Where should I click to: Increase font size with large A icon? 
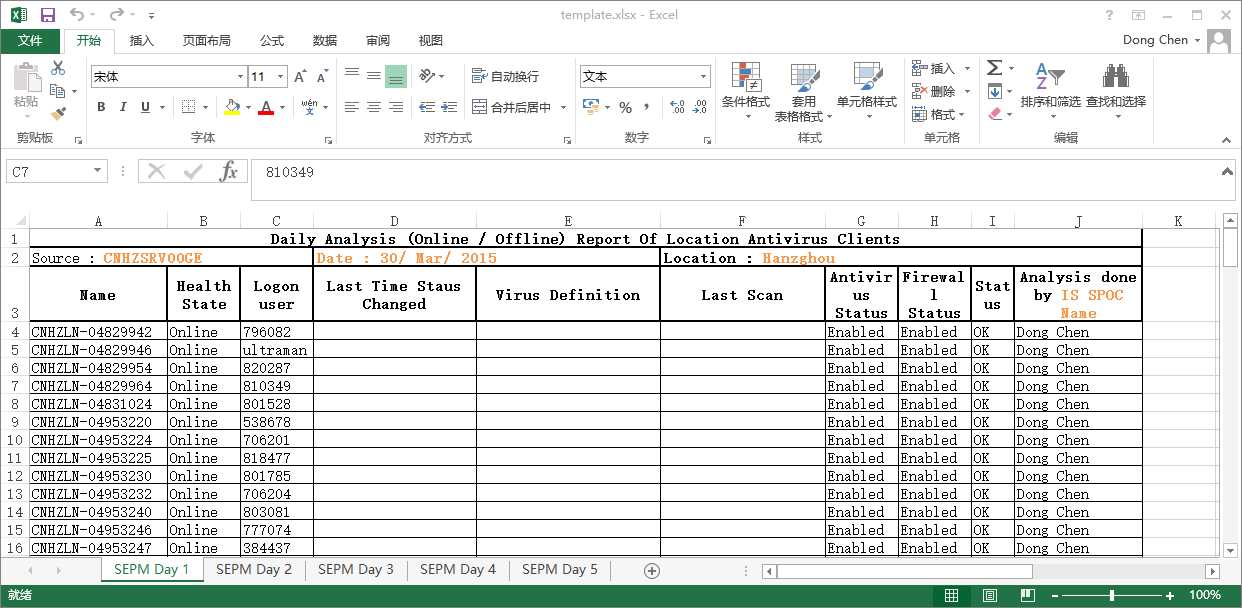click(301, 76)
